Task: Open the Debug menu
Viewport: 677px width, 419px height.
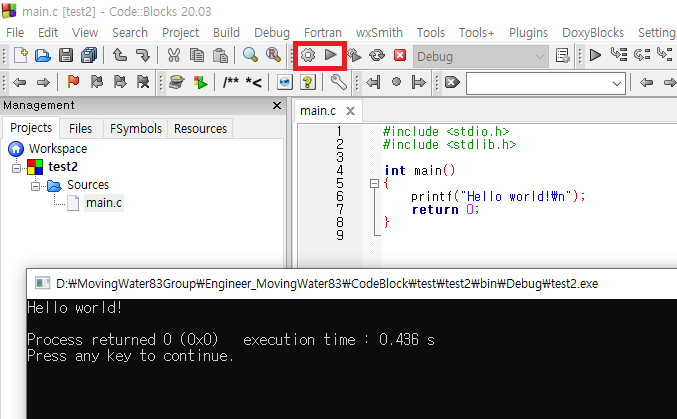Action: point(272,32)
